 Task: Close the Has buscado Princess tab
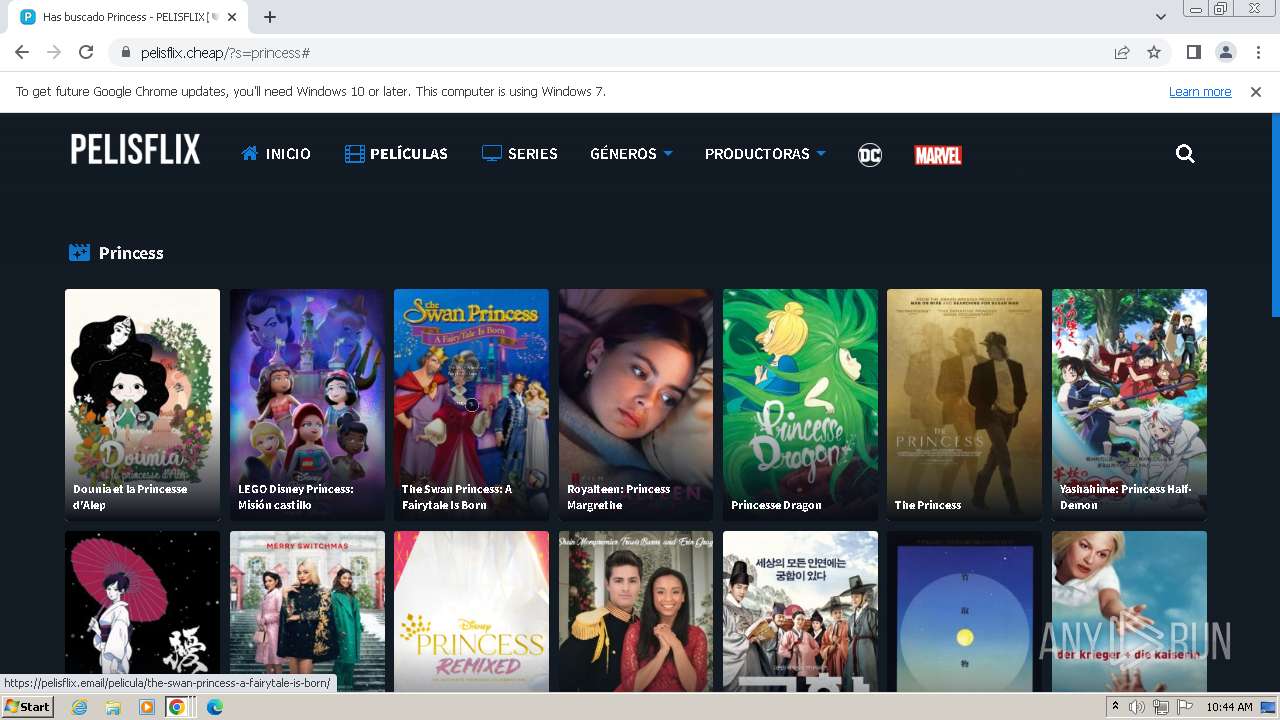pyautogui.click(x=232, y=17)
